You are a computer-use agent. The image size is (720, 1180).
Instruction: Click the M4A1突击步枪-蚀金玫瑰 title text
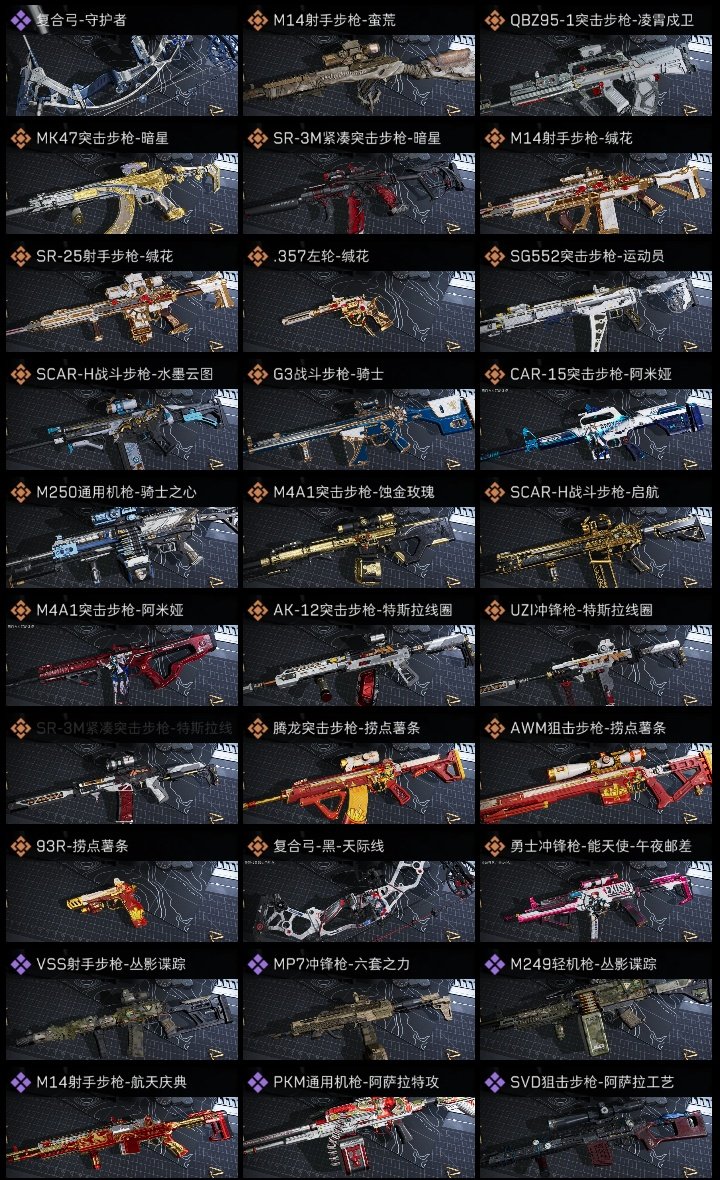(354, 492)
